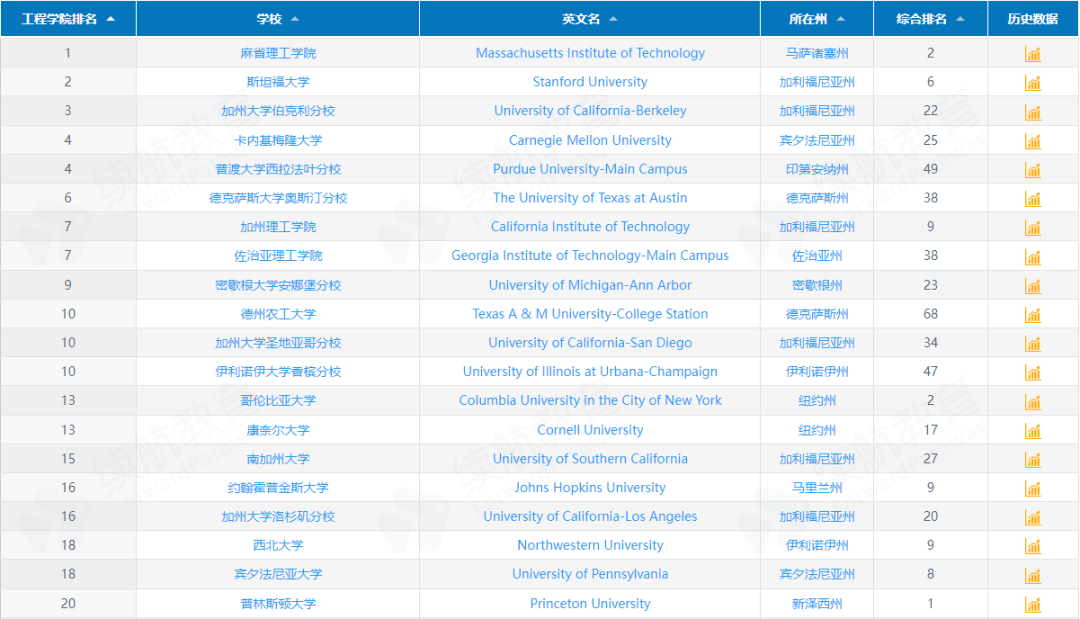Screen dimensions: 1080x619
Task: Open history chart for Cornell University row
Action: tap(1032, 431)
